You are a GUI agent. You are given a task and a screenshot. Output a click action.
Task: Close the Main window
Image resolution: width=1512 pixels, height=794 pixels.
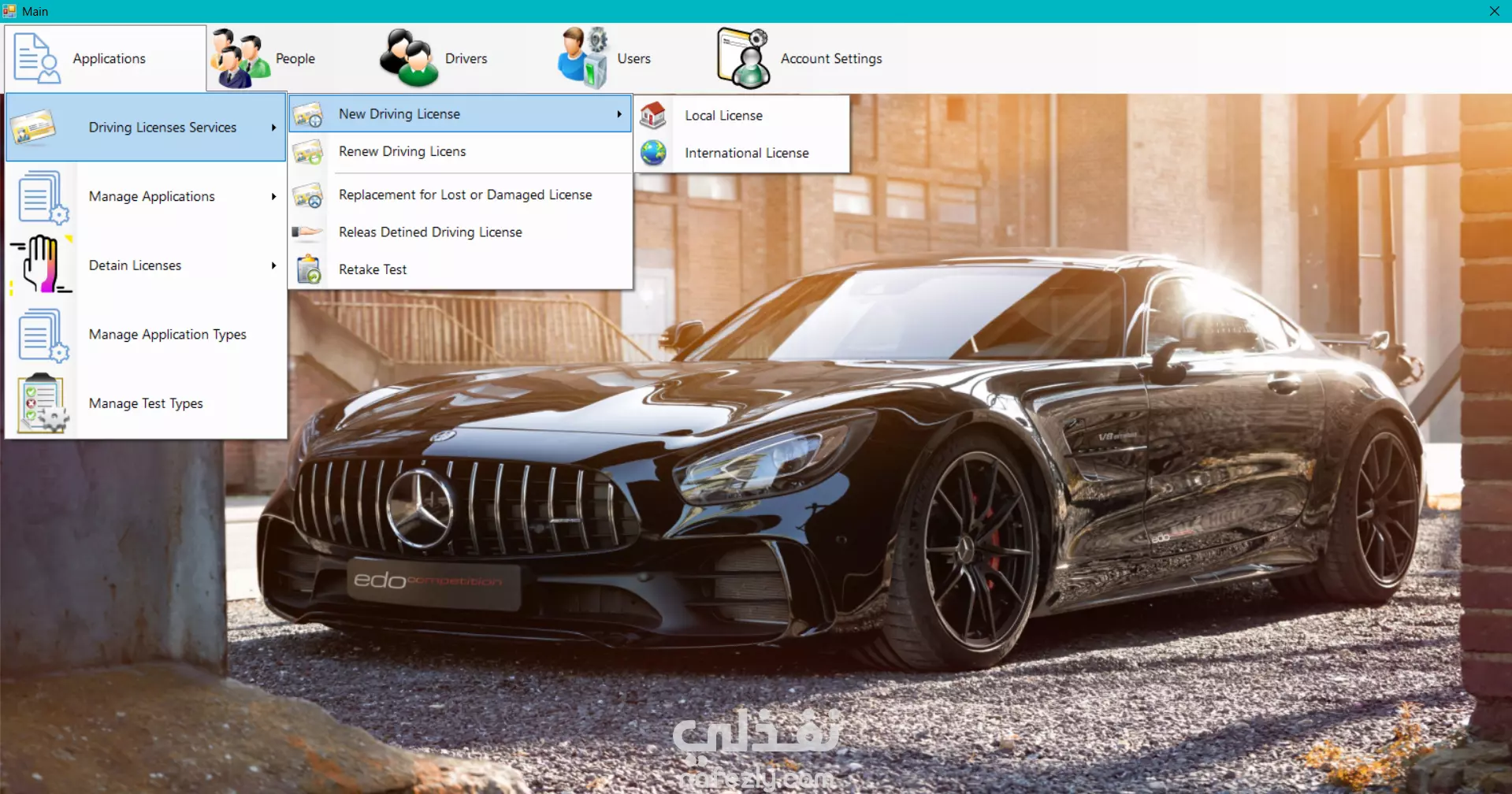coord(1494,11)
